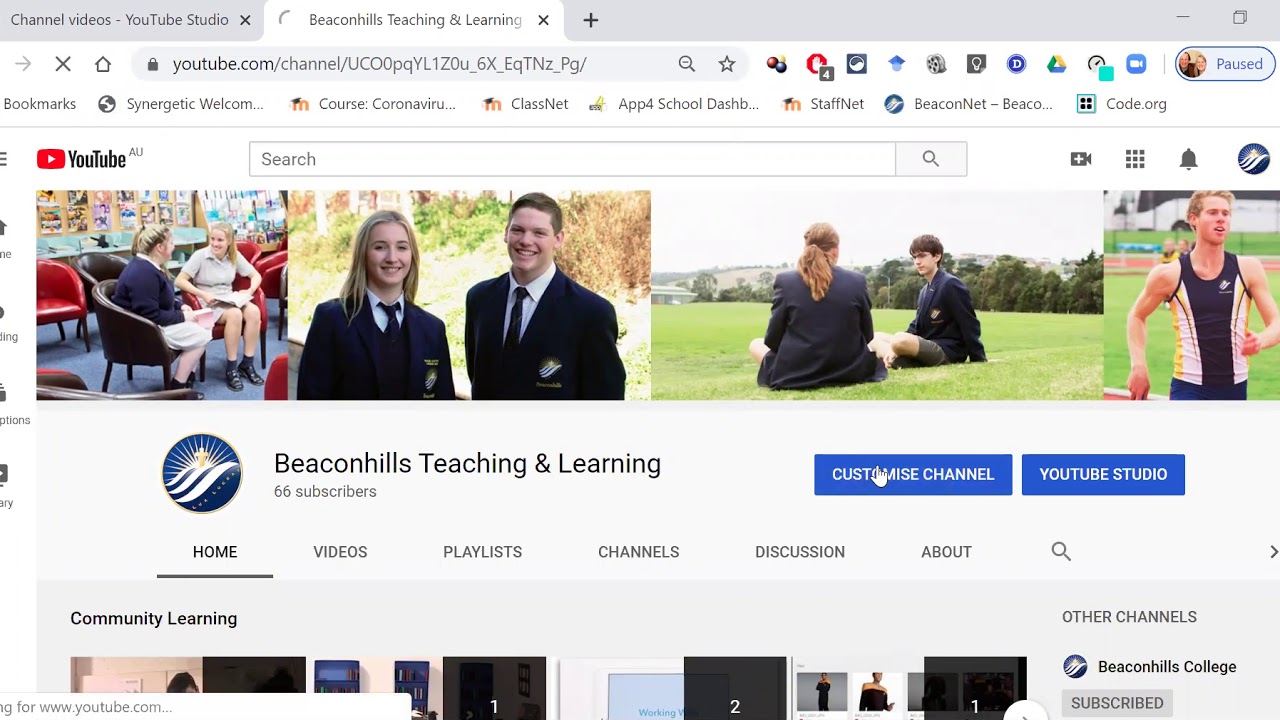The image size is (1280, 720).
Task: Select the Discussion tab
Action: tap(800, 552)
